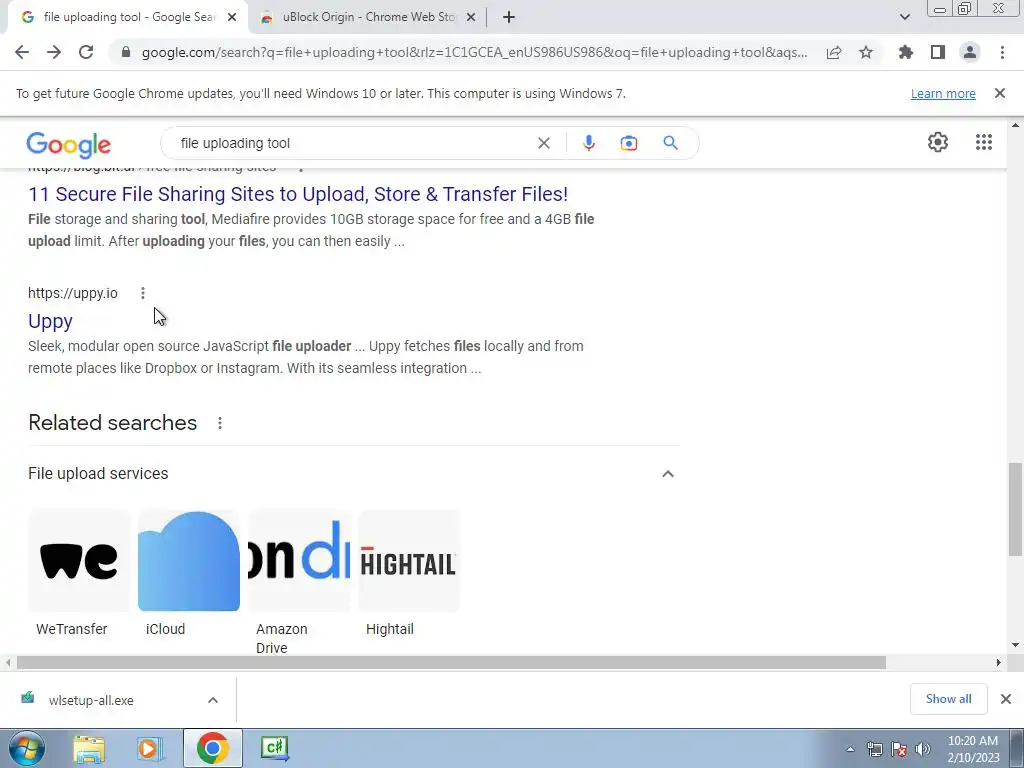Open the Chrome profile avatar
1024x768 pixels.
click(970, 52)
